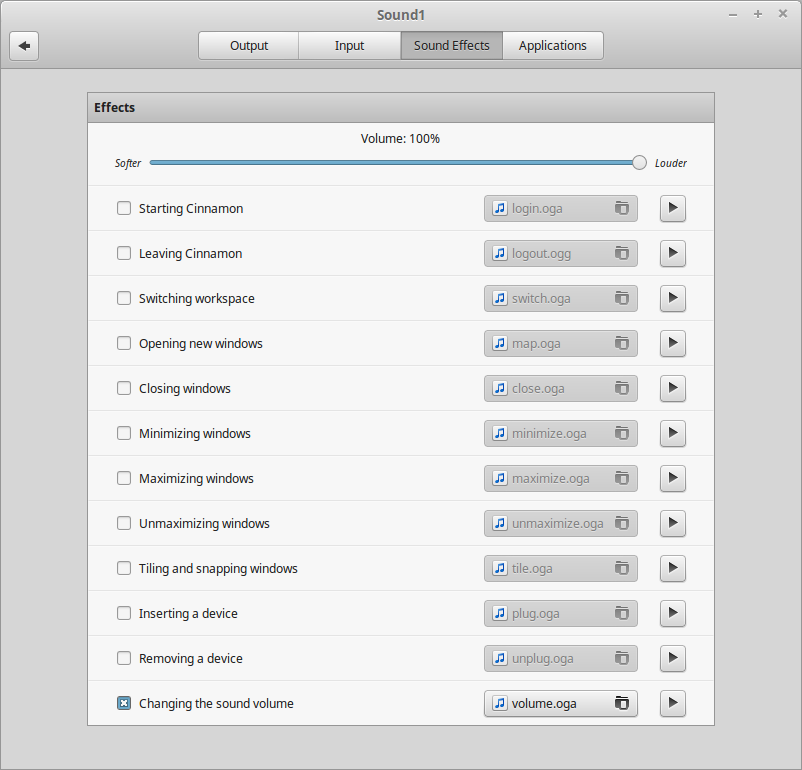Open the plug.oga file chooser
Image resolution: width=802 pixels, height=770 pixels.
[561, 613]
